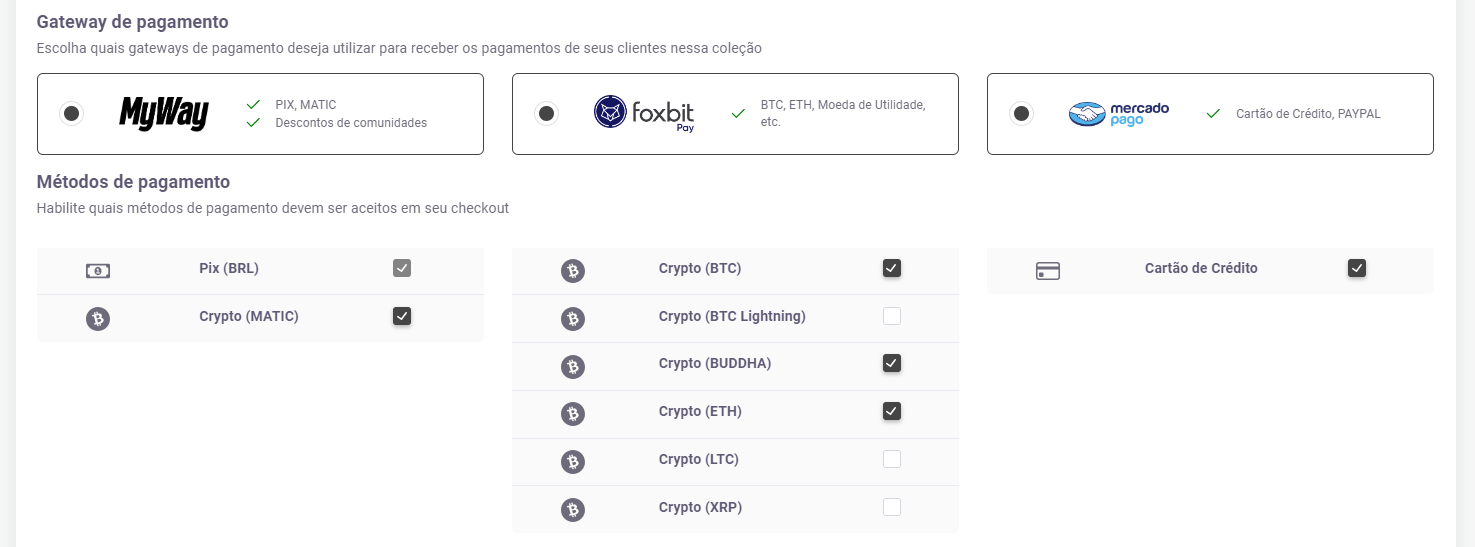The height and width of the screenshot is (547, 1475).
Task: Click the coin icon beside Crypto (BUDDHA)
Action: (x=572, y=366)
